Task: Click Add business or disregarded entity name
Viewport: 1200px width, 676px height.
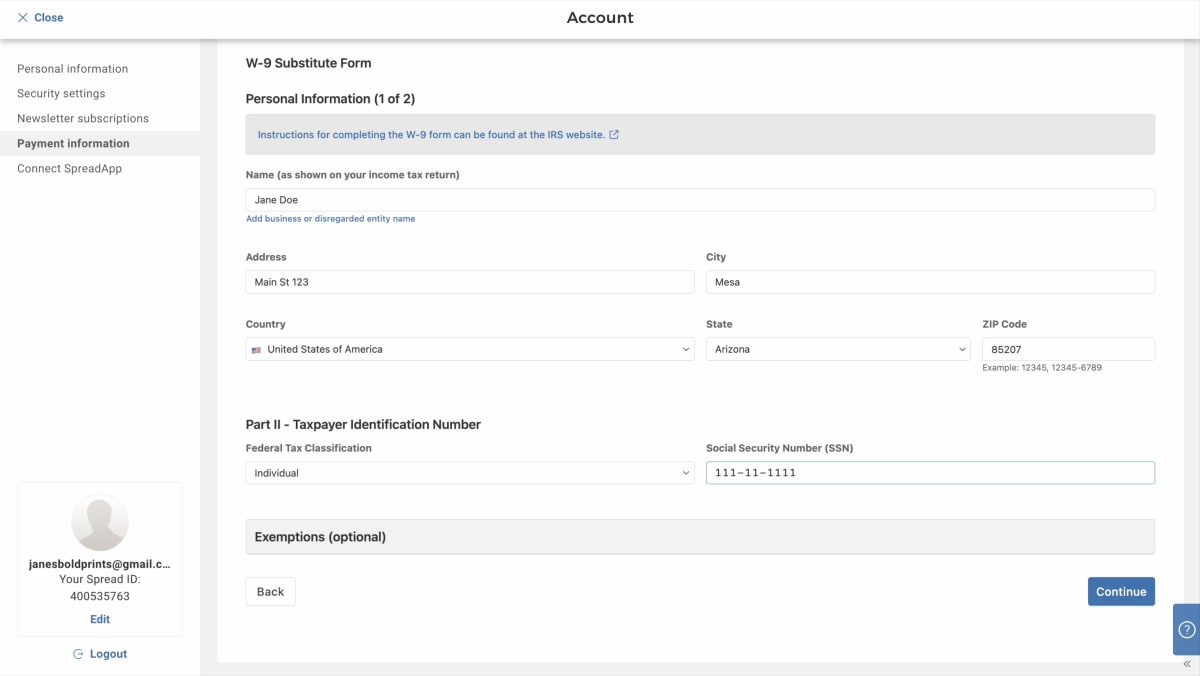Action: coord(331,219)
